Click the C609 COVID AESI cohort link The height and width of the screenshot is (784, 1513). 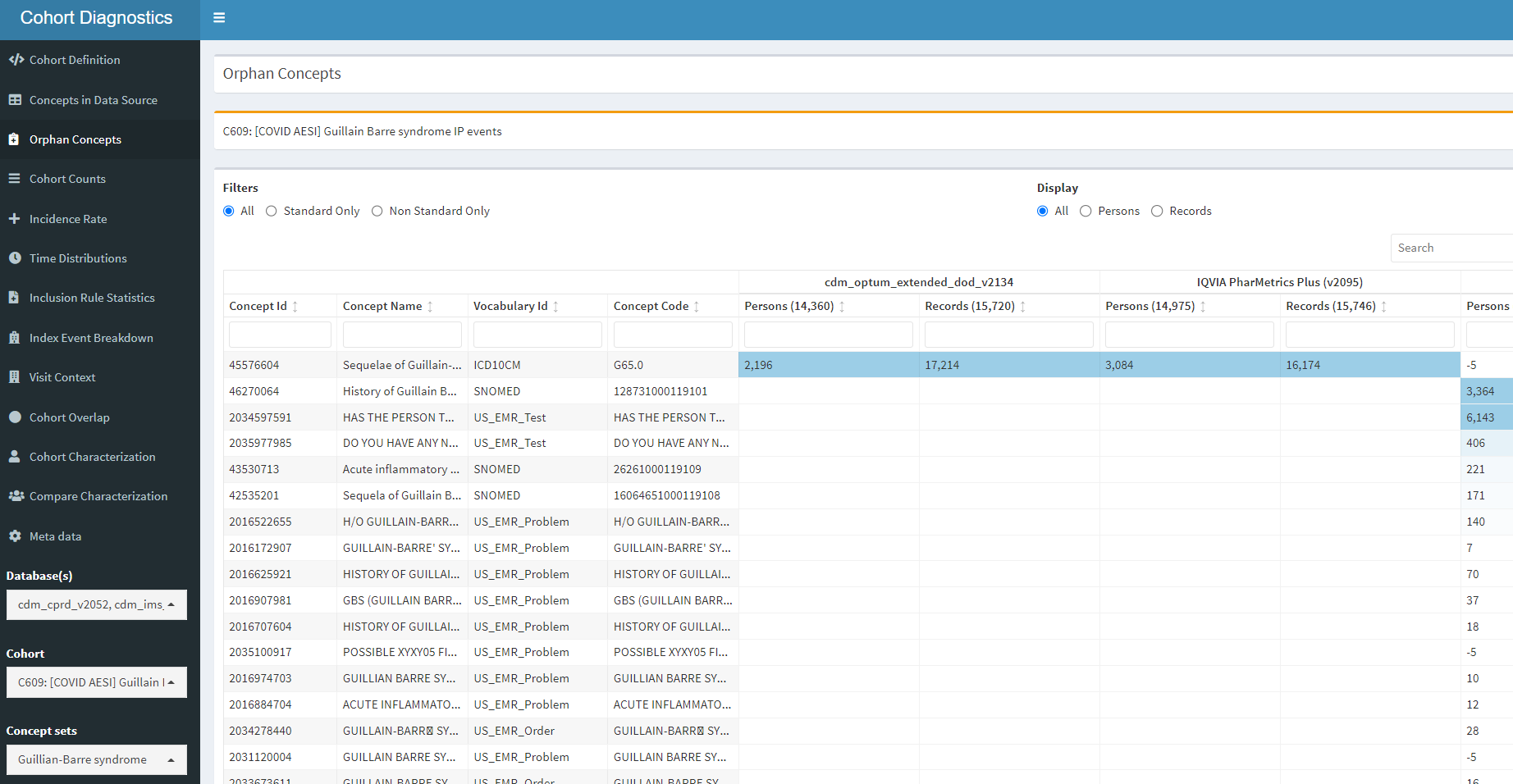tap(362, 131)
